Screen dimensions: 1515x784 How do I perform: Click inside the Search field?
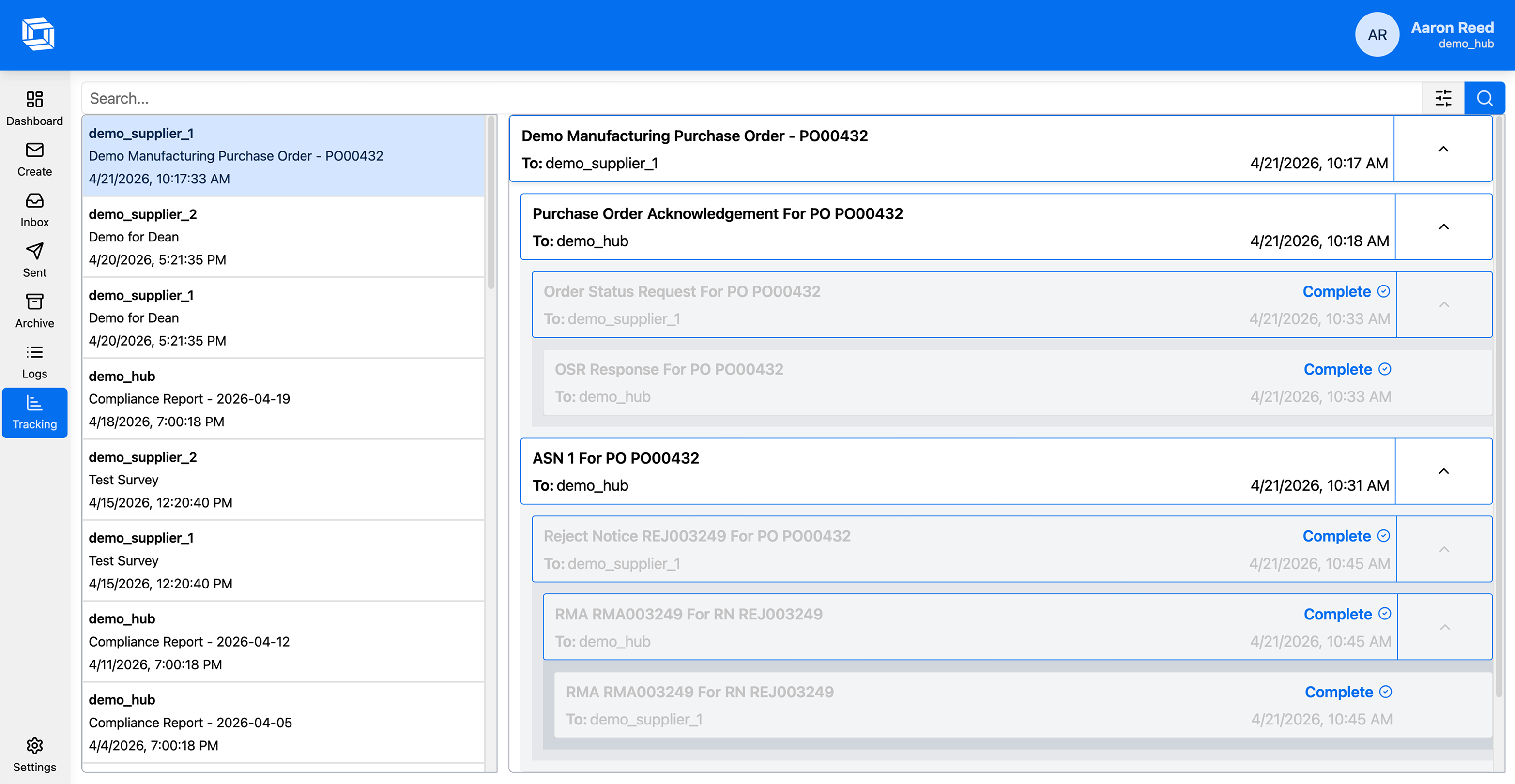coord(706,98)
